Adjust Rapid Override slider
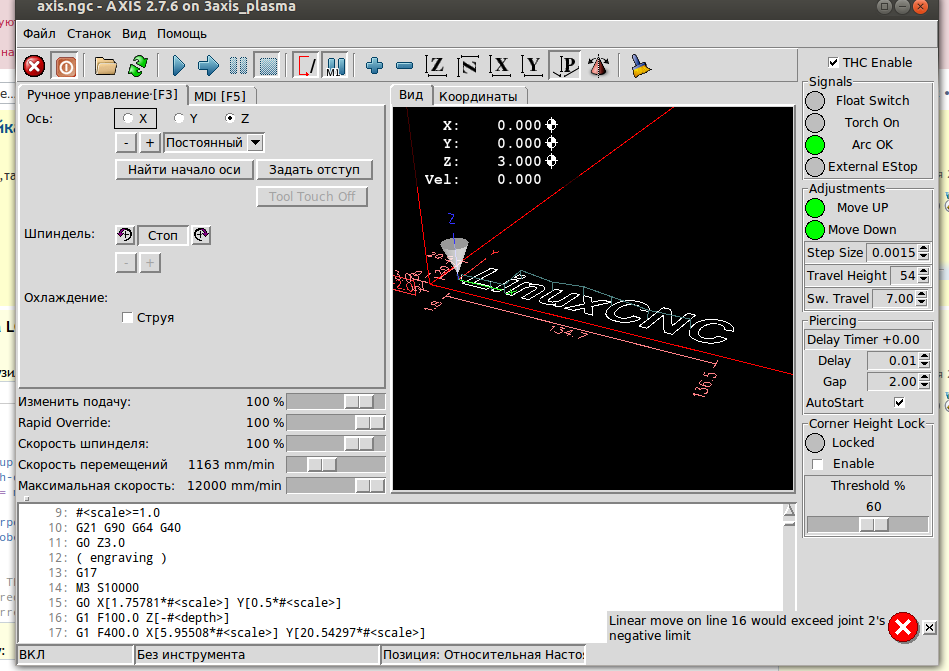This screenshot has width=949, height=671. click(x=336, y=422)
